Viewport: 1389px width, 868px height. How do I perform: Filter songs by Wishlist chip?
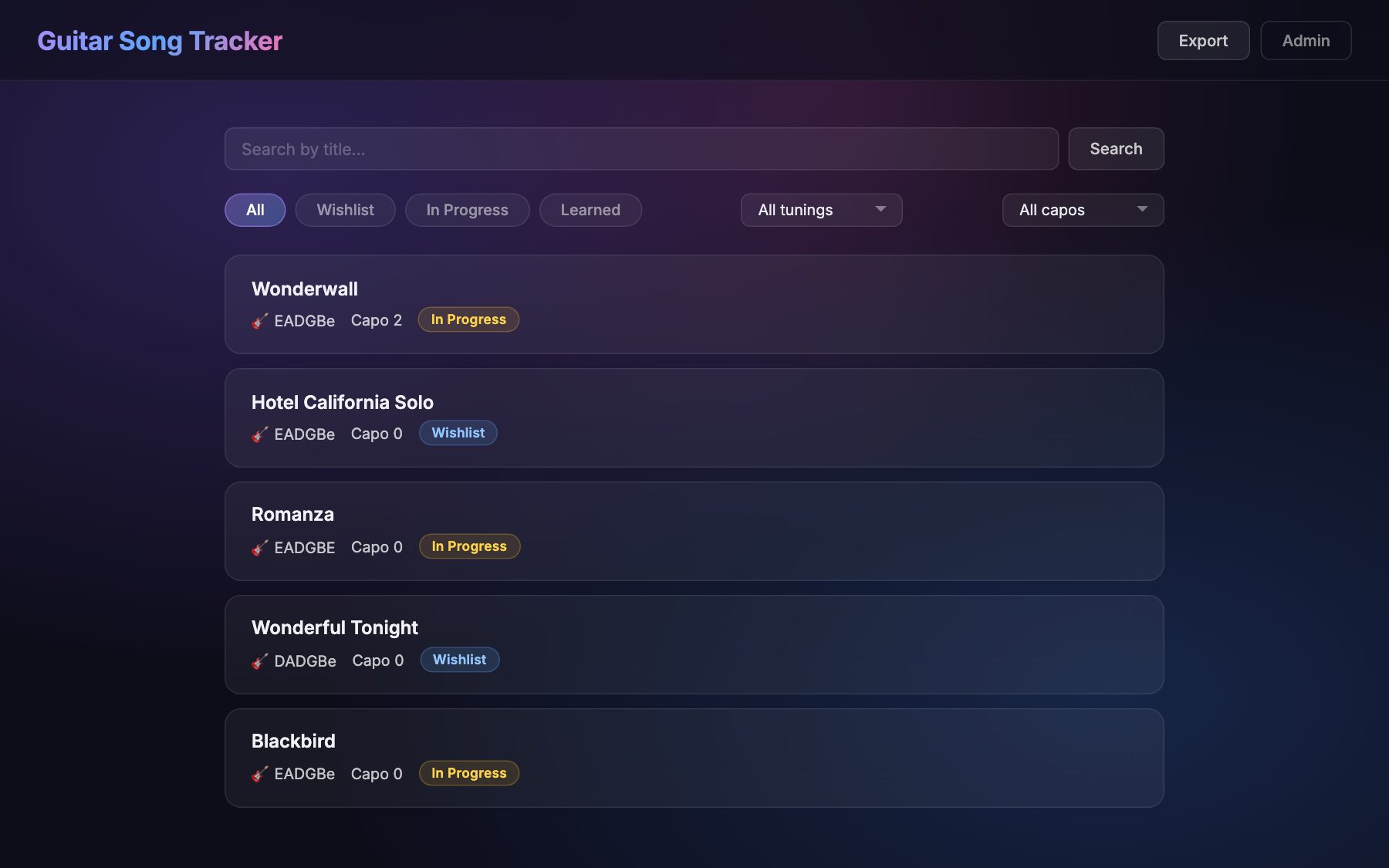[345, 210]
